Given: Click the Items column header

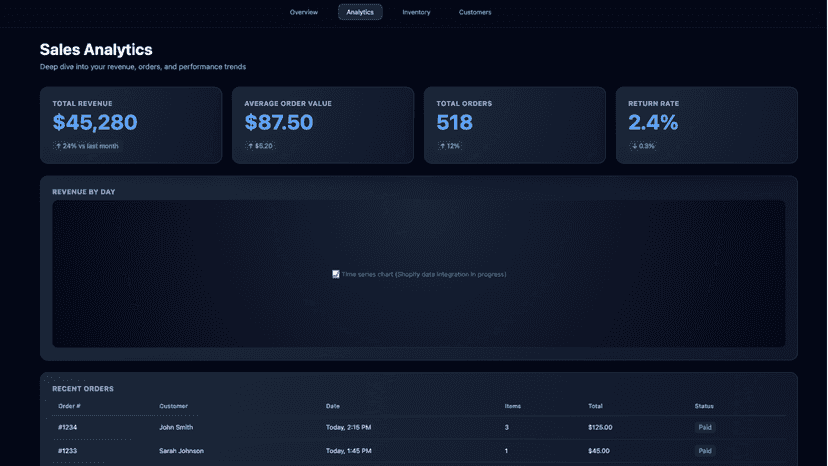Looking at the screenshot, I should coord(513,406).
